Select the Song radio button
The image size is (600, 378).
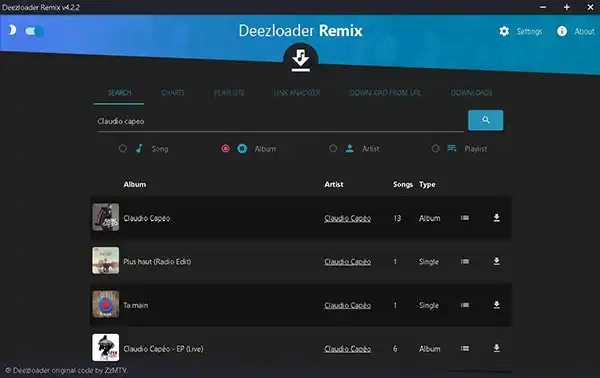pyautogui.click(x=122, y=148)
